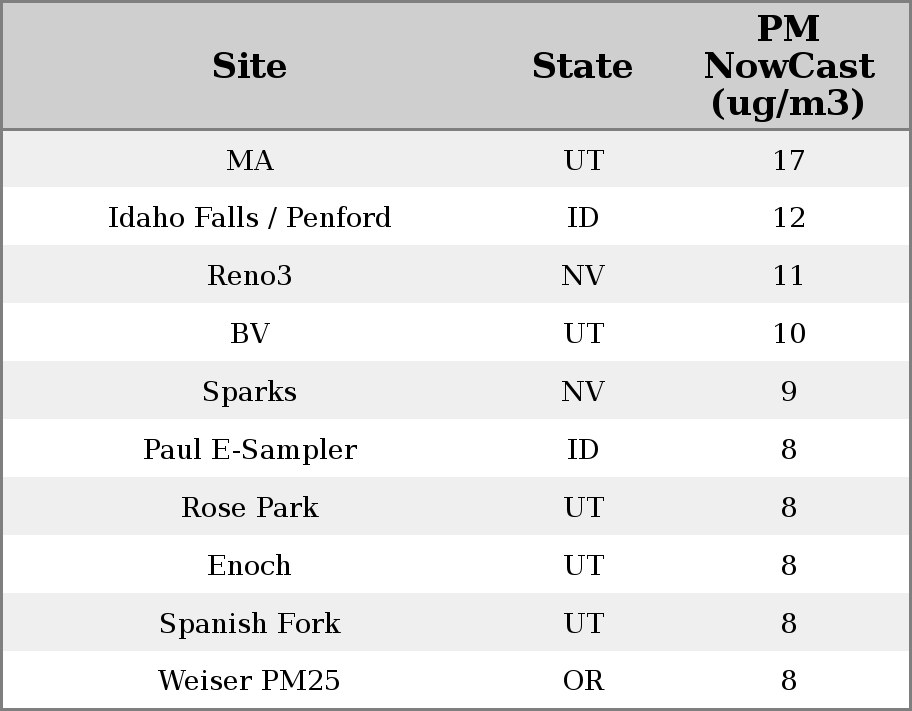Viewport: 912px width, 711px height.
Task: Choose the Sparks site row
Action: (249, 392)
